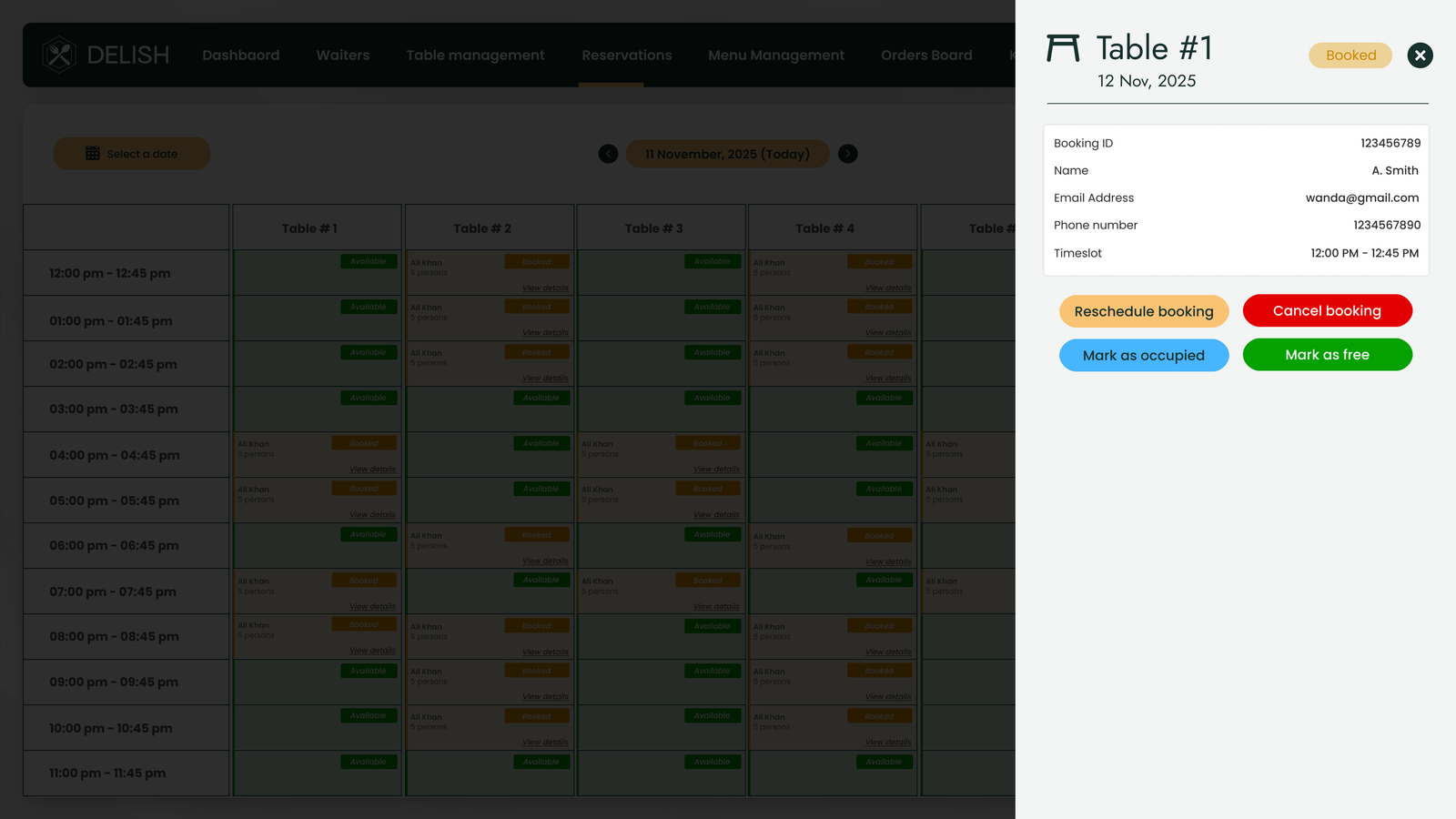Image resolution: width=1456 pixels, height=819 pixels.
Task: Go to next day arrow
Action: [x=847, y=154]
